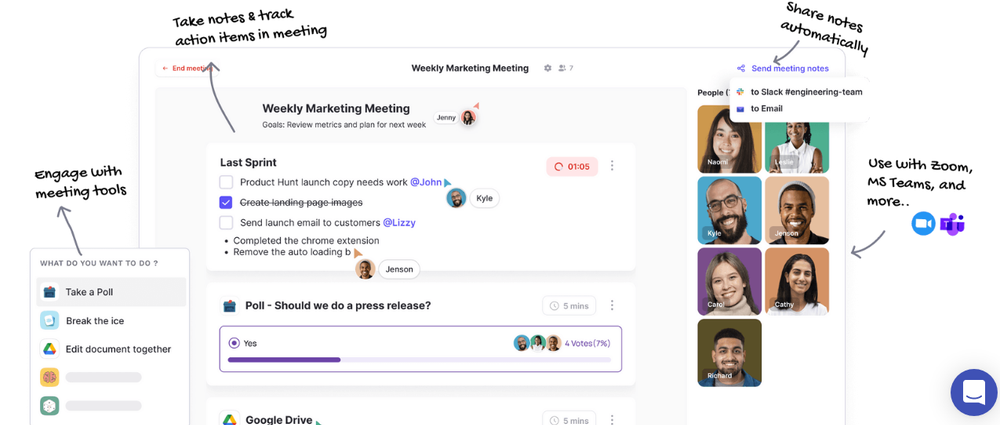This screenshot has height=425, width=1000.
Task: Click the End meeting button
Action: (x=186, y=68)
